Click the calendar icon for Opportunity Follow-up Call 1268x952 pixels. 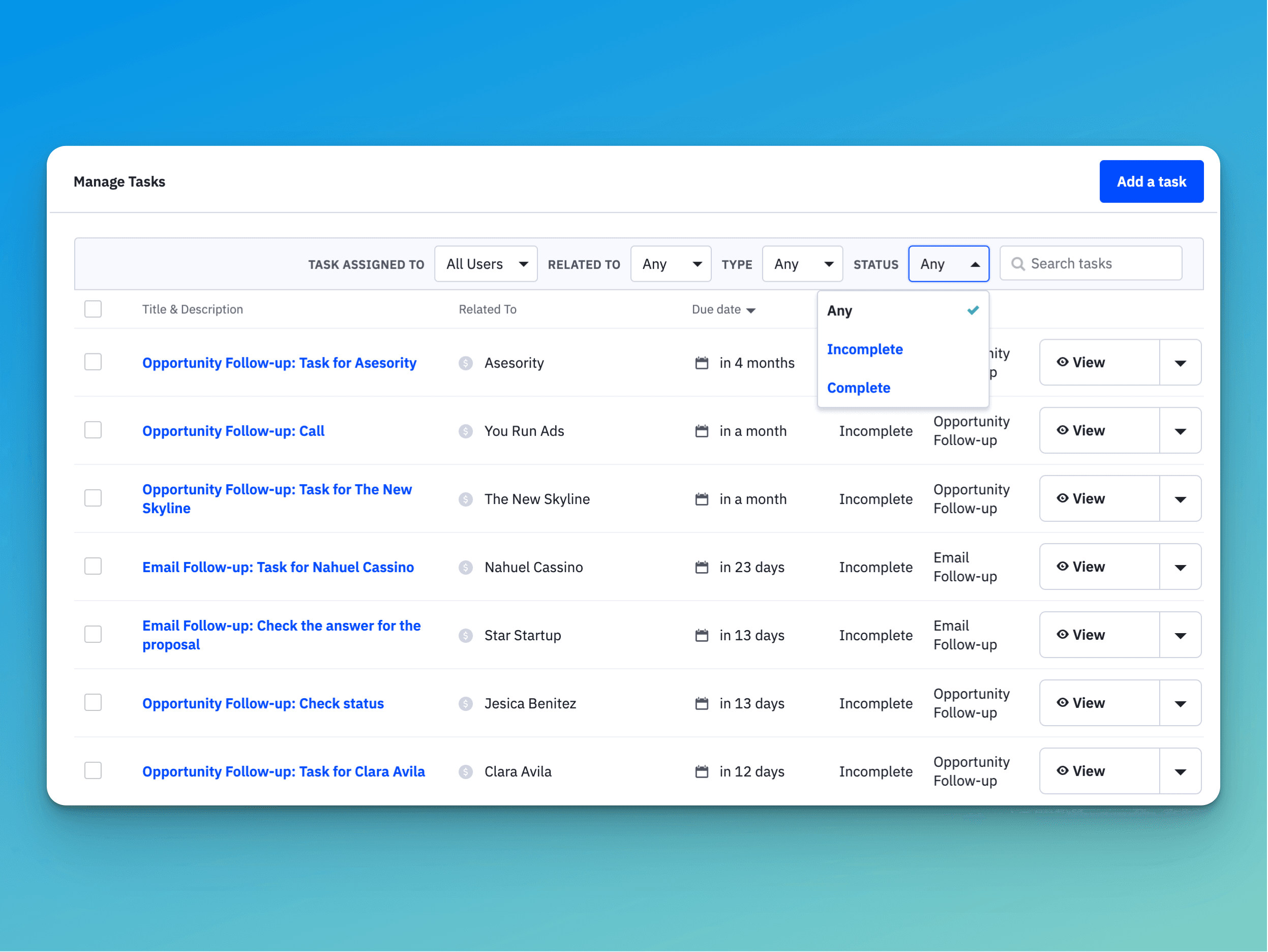click(x=701, y=431)
